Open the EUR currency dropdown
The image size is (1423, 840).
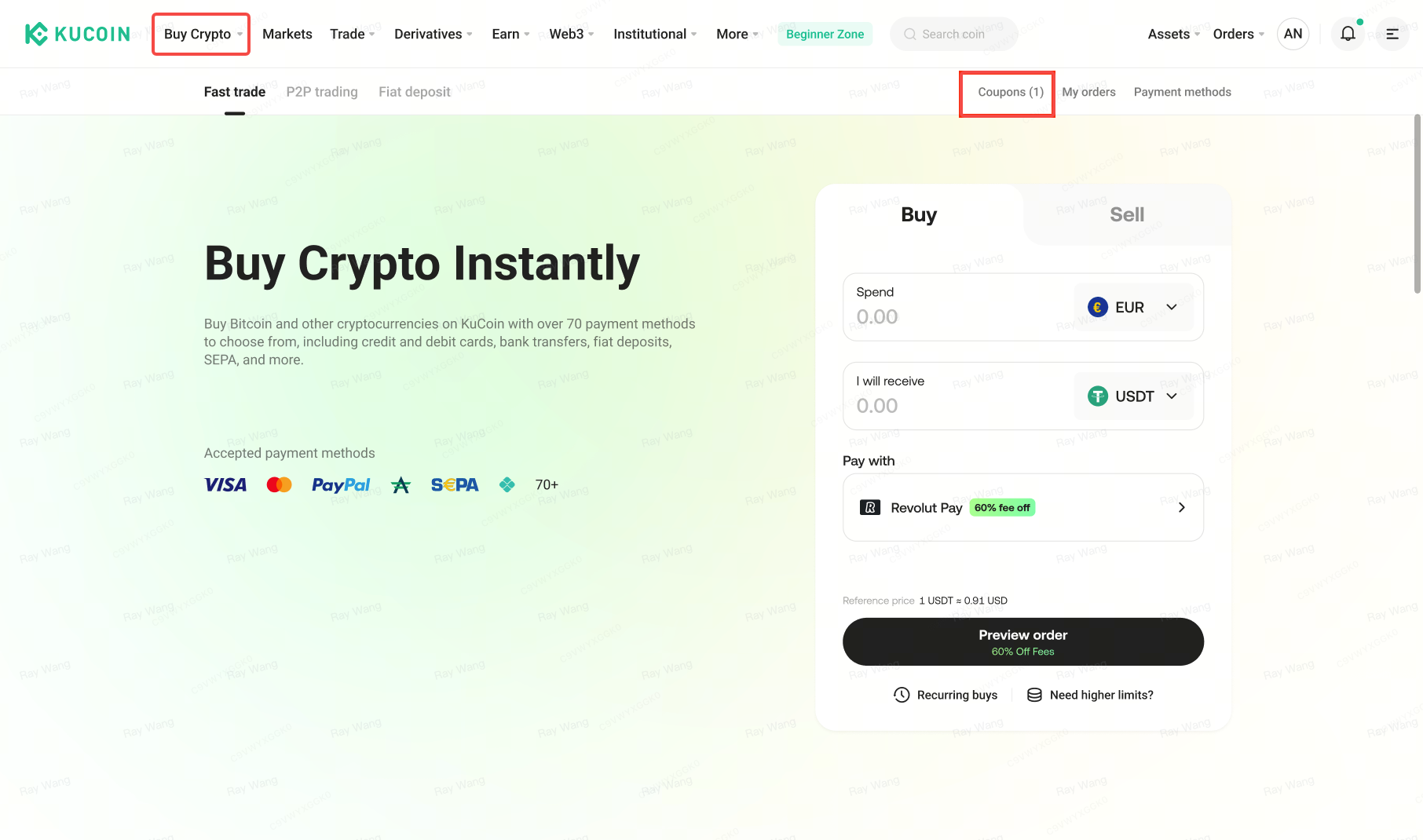pyautogui.click(x=1133, y=307)
